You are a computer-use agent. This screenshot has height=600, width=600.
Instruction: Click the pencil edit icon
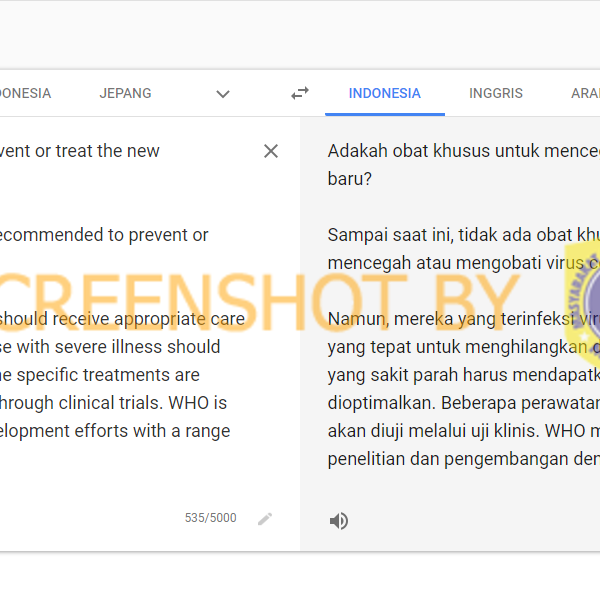(x=265, y=519)
